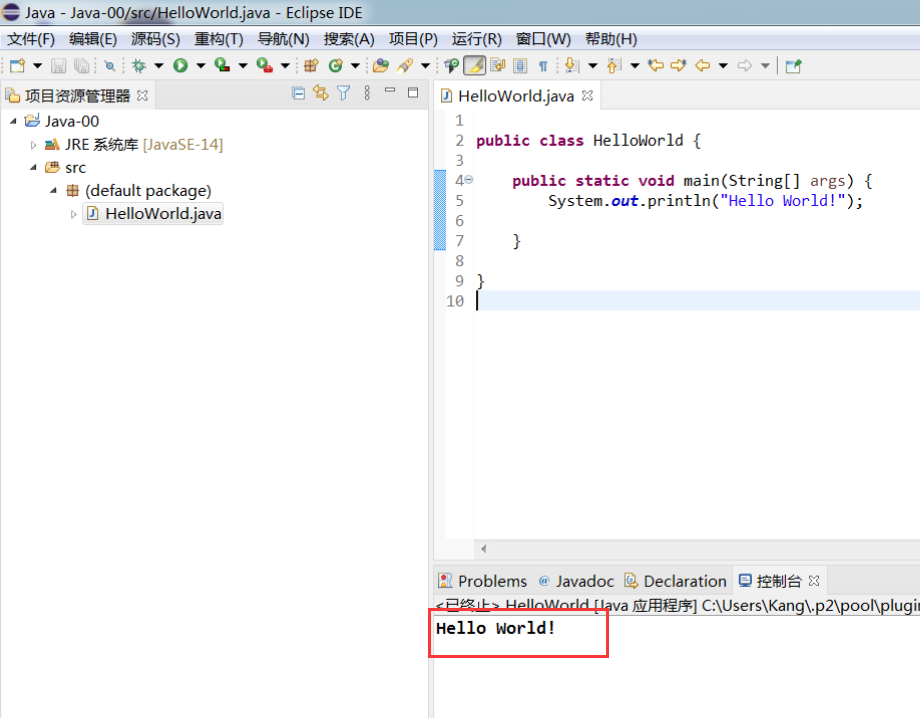Open the Previous Annotation dropdown arrow
The image size is (920, 718).
click(635, 66)
